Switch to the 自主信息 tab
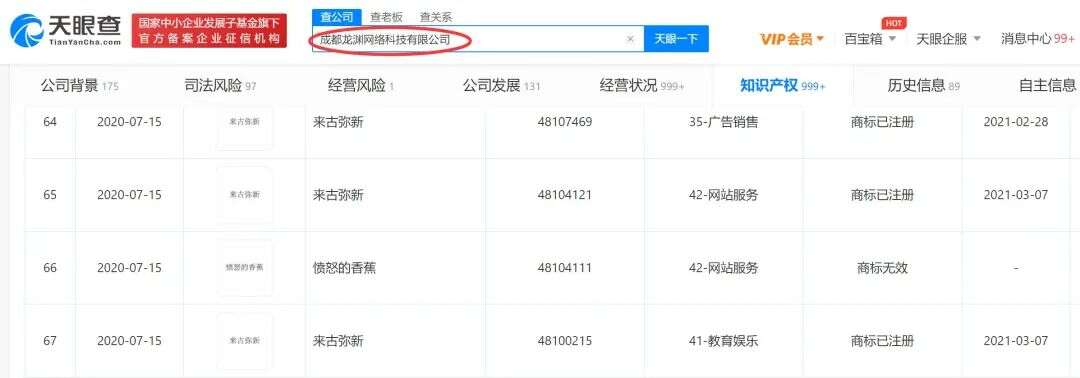The width and height of the screenshot is (1080, 378). (x=1047, y=85)
